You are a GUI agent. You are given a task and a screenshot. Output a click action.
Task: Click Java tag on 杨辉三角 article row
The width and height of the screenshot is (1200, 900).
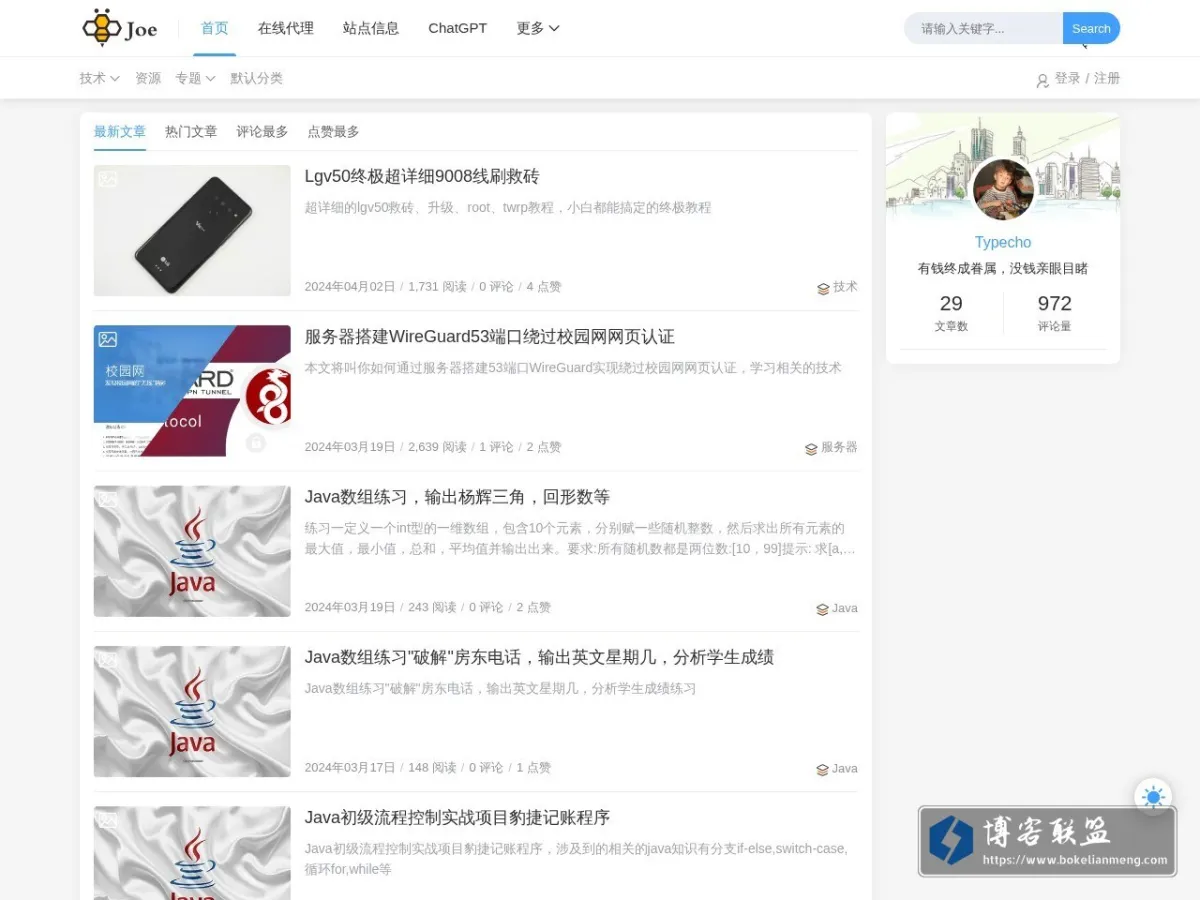pos(845,608)
